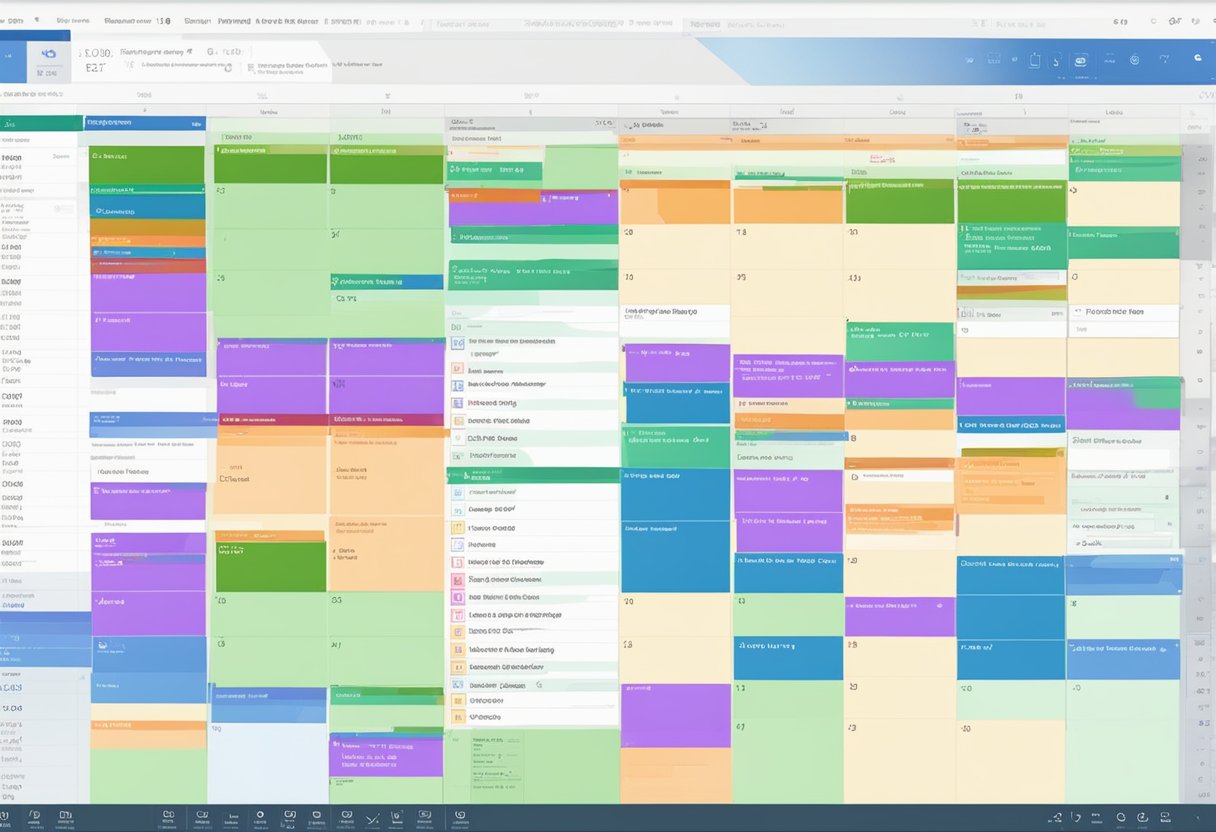The width and height of the screenshot is (1216, 832).
Task: Toggle the round white checkbox in the center list
Action: click(x=457, y=437)
